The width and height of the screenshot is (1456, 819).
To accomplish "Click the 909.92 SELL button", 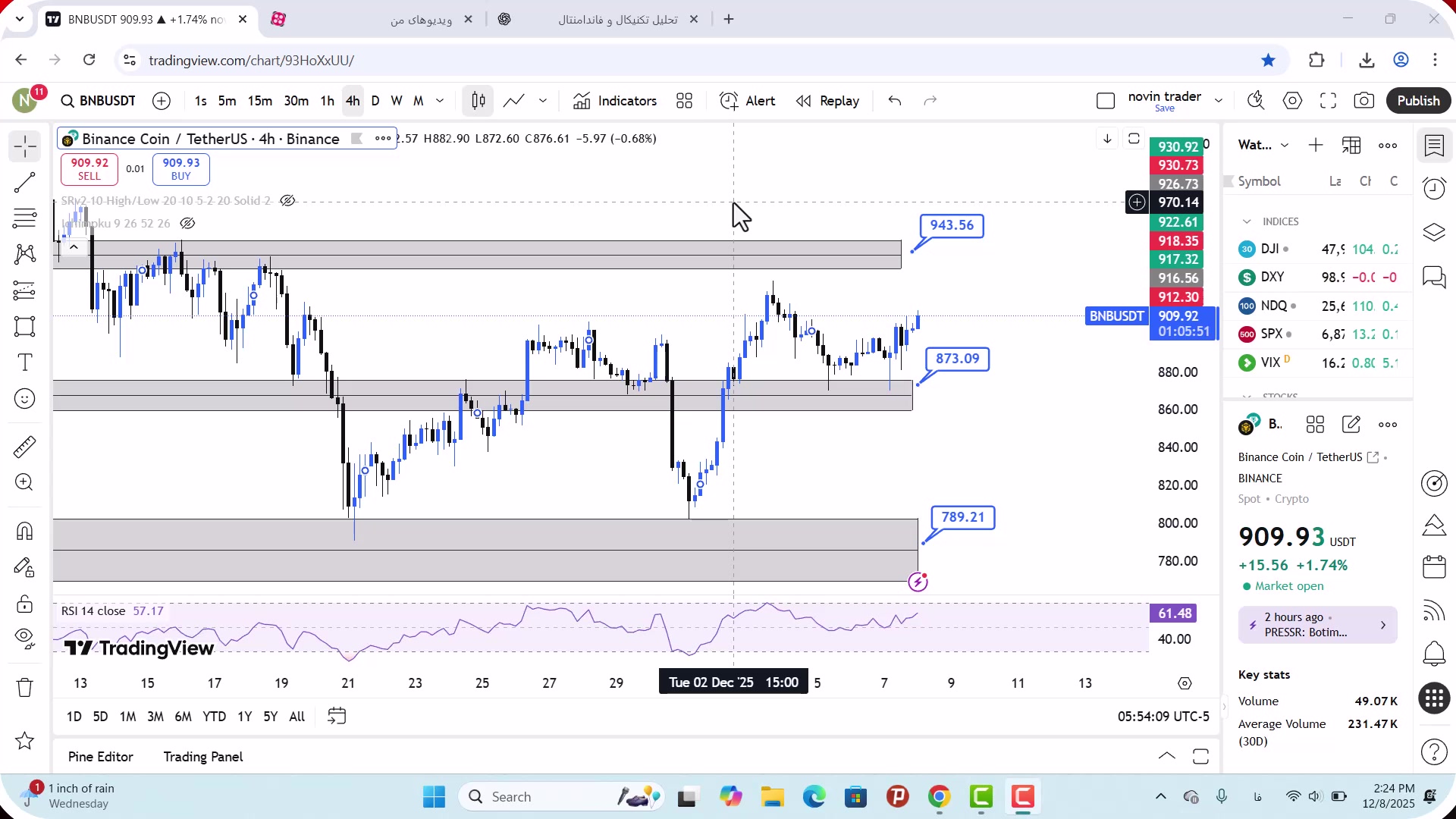I will tap(89, 169).
